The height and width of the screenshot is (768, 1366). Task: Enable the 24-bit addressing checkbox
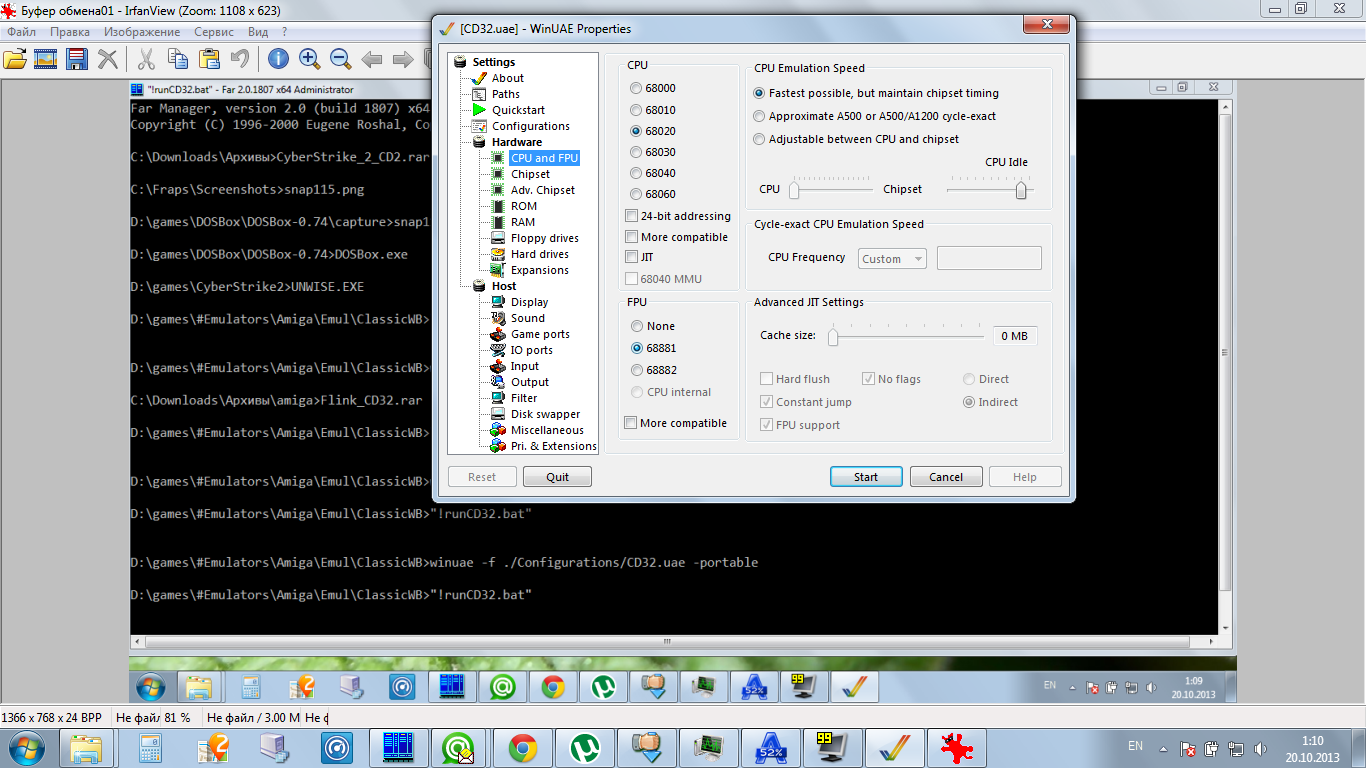tap(631, 216)
